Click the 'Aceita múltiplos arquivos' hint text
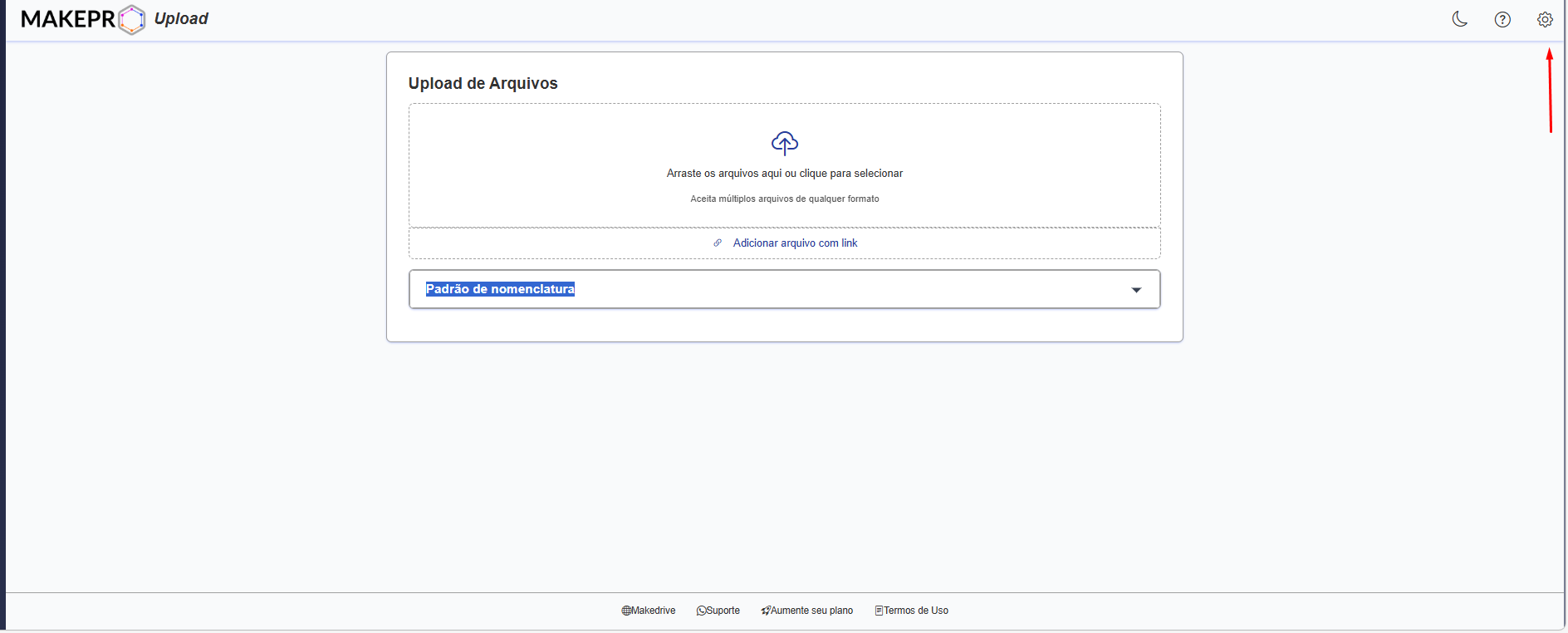Viewport: 1568px width, 633px height. tap(784, 199)
